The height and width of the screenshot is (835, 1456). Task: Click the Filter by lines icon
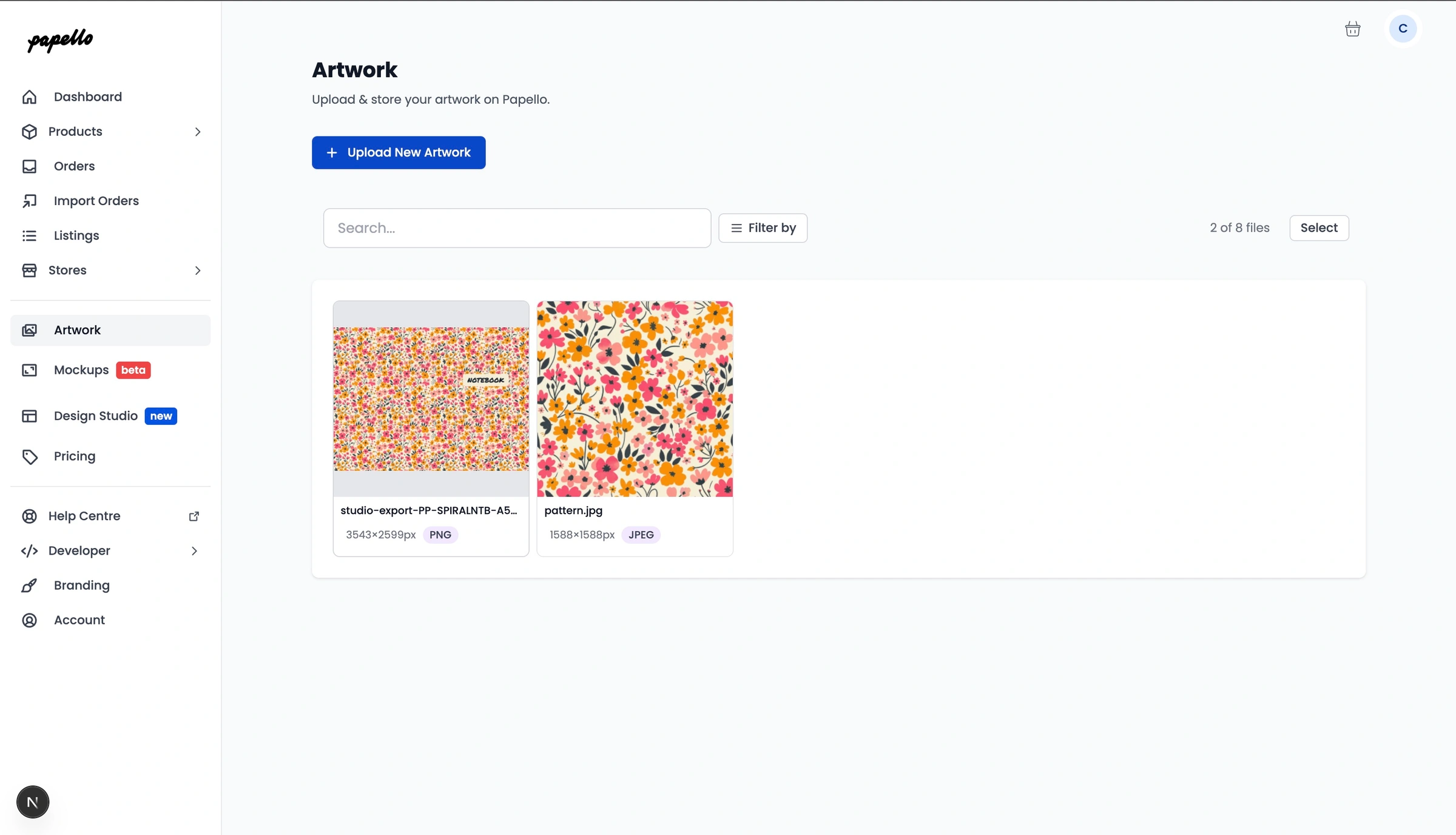point(736,228)
